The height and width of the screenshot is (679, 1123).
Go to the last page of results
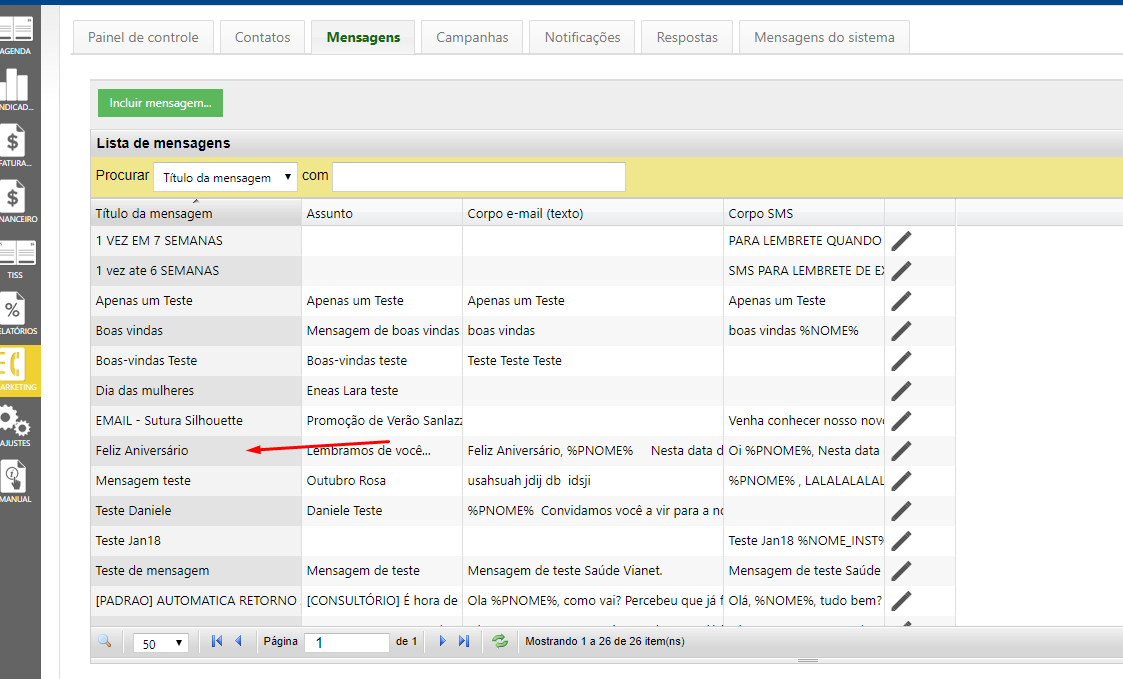click(x=463, y=642)
